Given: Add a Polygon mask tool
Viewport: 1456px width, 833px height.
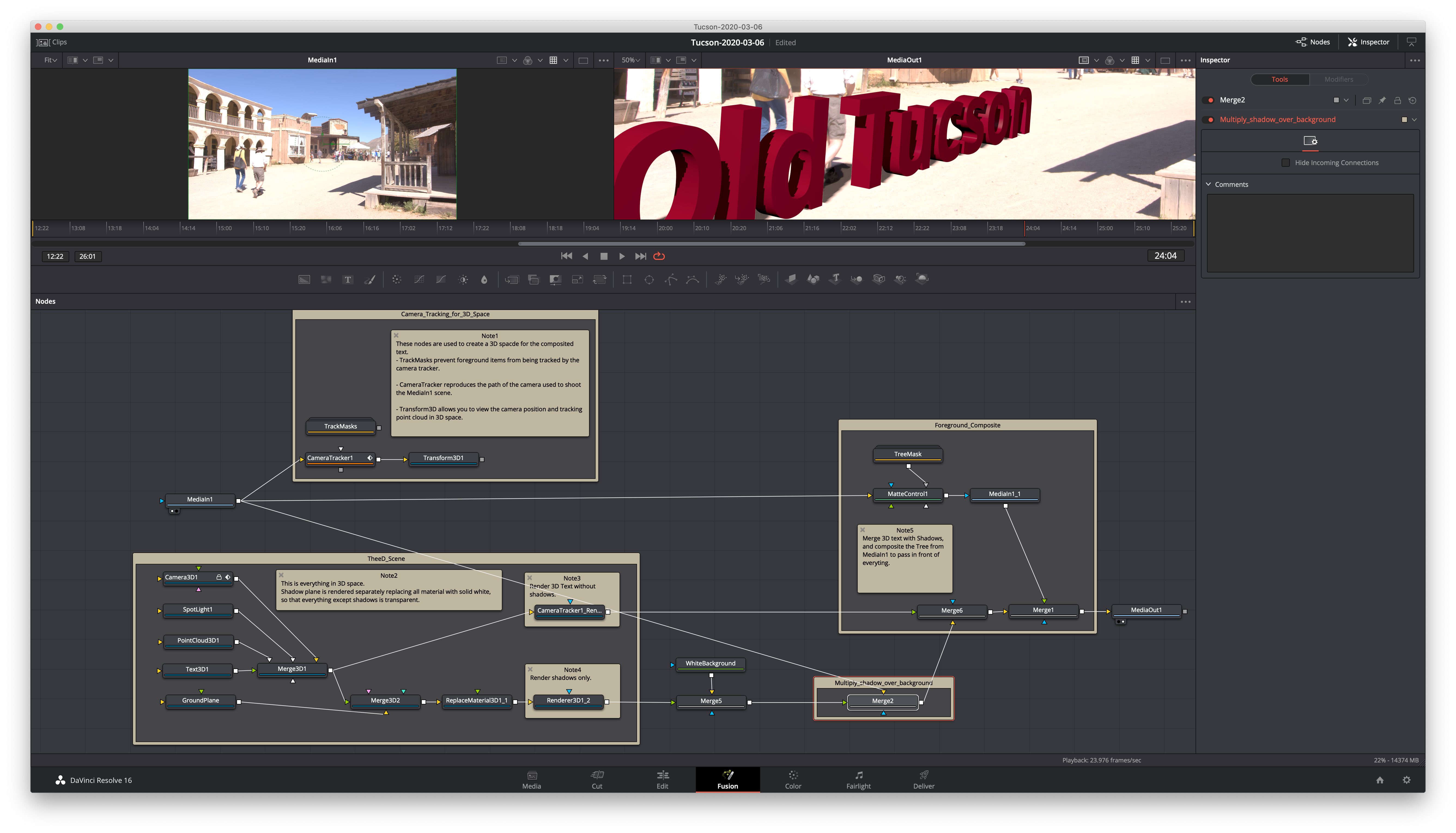Looking at the screenshot, I should point(671,279).
